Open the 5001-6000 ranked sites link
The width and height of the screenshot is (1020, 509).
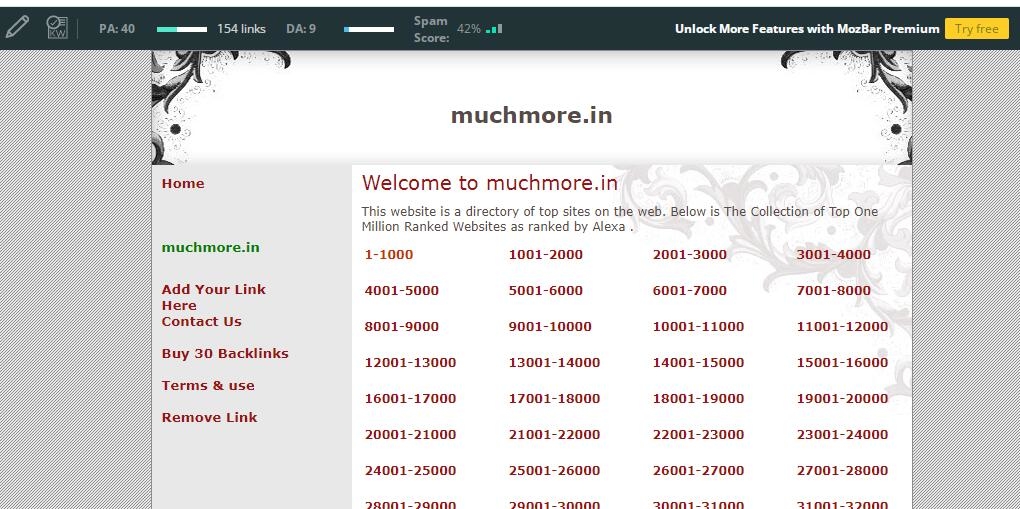click(x=545, y=291)
